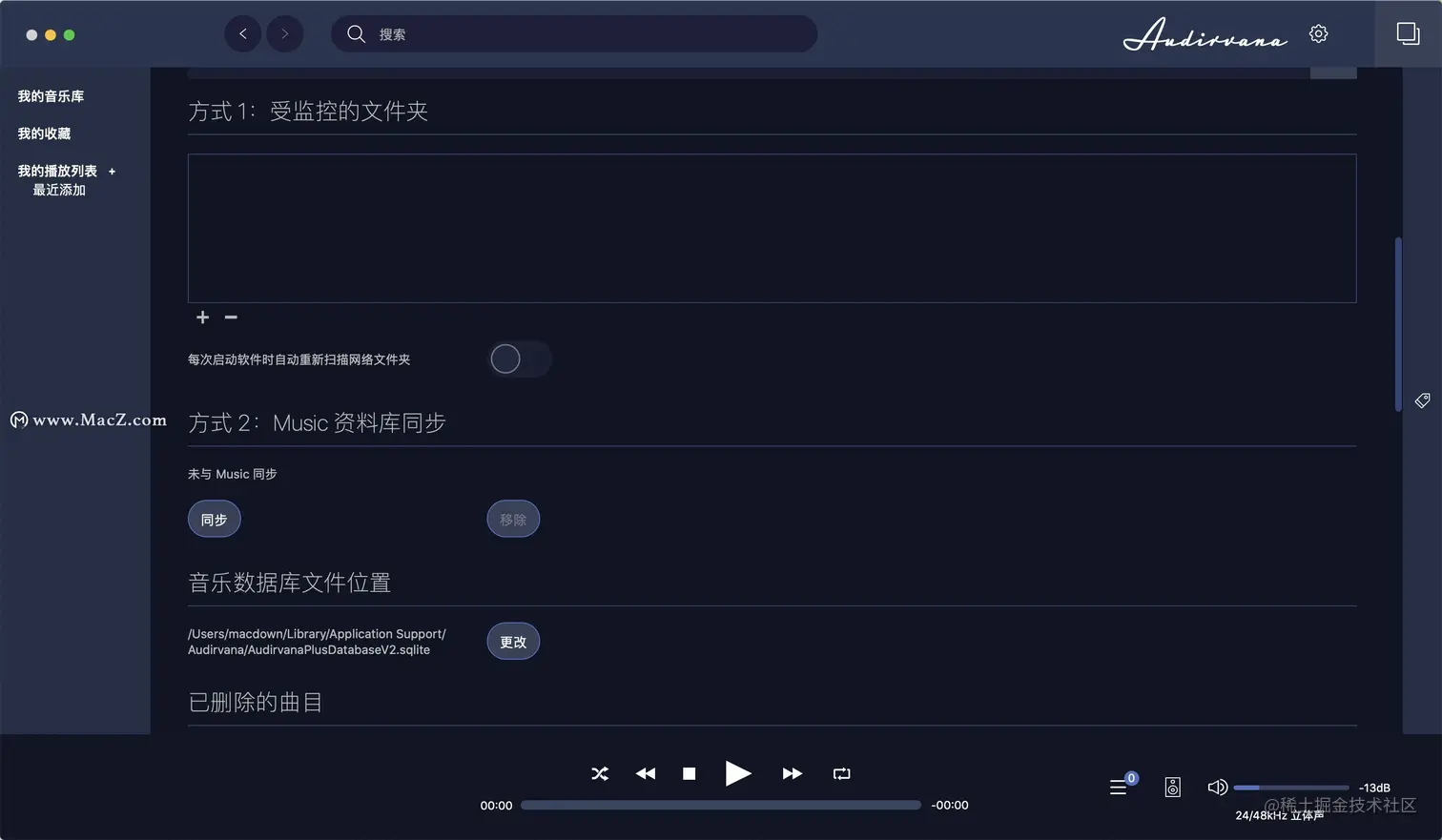Click the 方式 2: Music 资料库同步 heading

pos(317,423)
